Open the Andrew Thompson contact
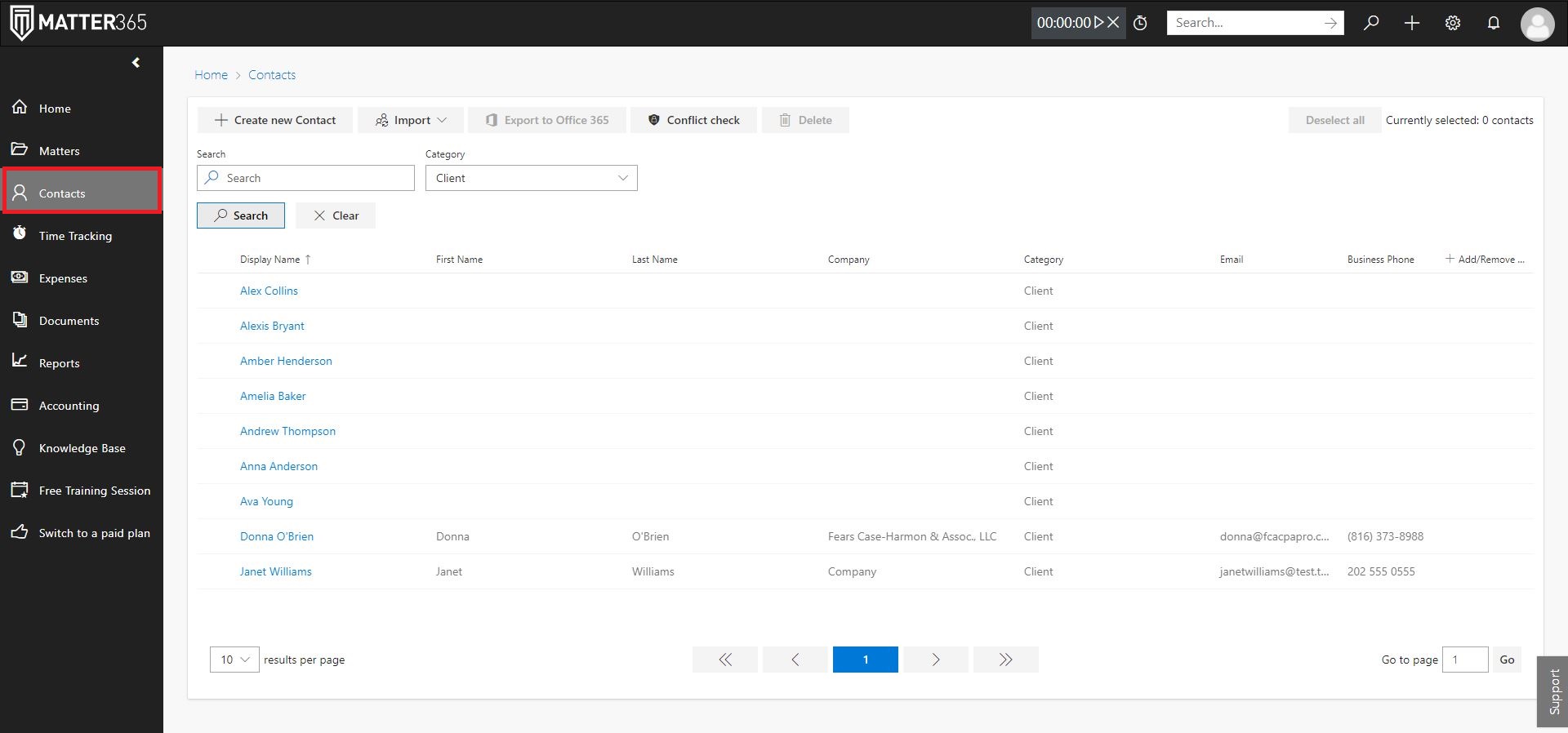Viewport: 1568px width, 733px height. coord(287,431)
